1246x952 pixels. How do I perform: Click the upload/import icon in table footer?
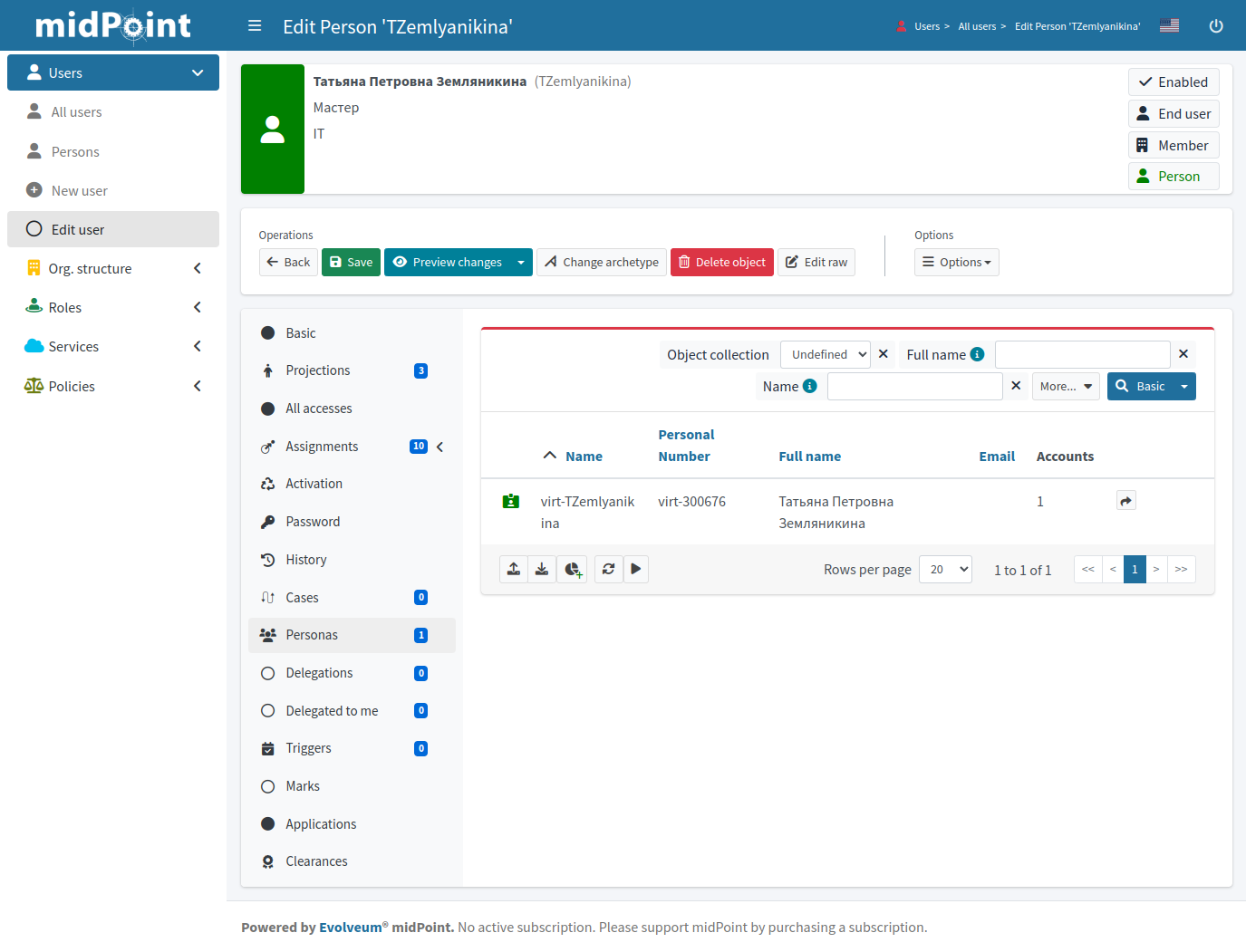coord(514,569)
